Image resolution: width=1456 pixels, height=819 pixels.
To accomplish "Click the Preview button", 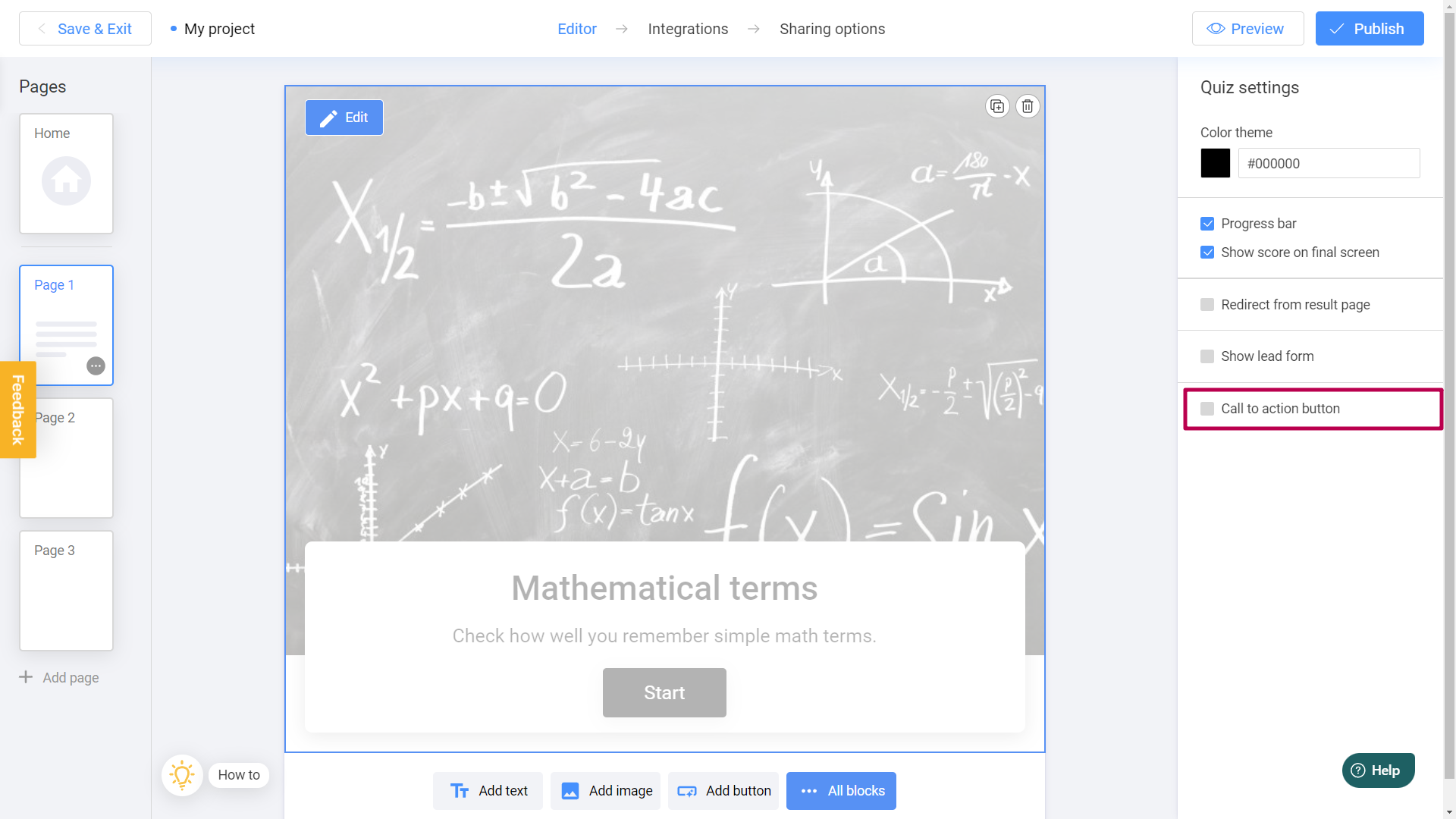I will click(1248, 28).
